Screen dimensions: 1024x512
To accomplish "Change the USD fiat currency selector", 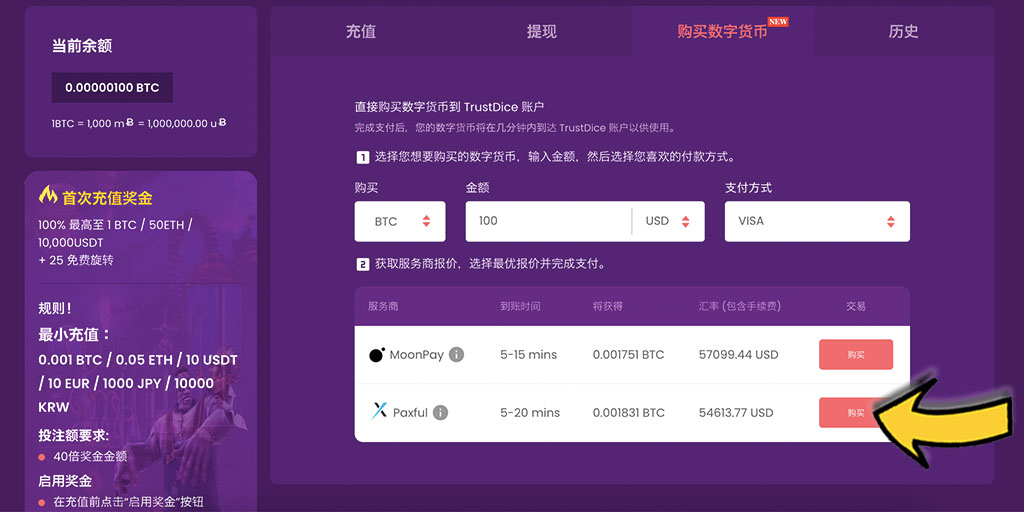I will point(668,221).
